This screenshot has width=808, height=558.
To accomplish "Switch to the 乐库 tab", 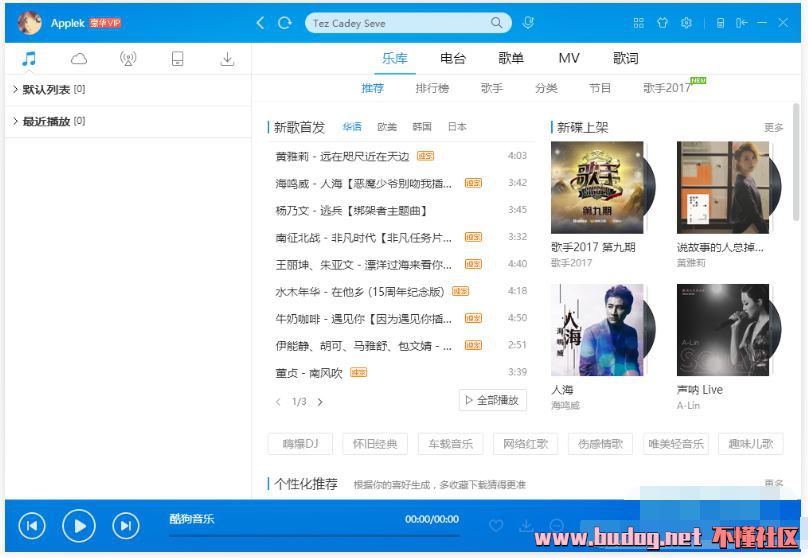I will pyautogui.click(x=395, y=58).
